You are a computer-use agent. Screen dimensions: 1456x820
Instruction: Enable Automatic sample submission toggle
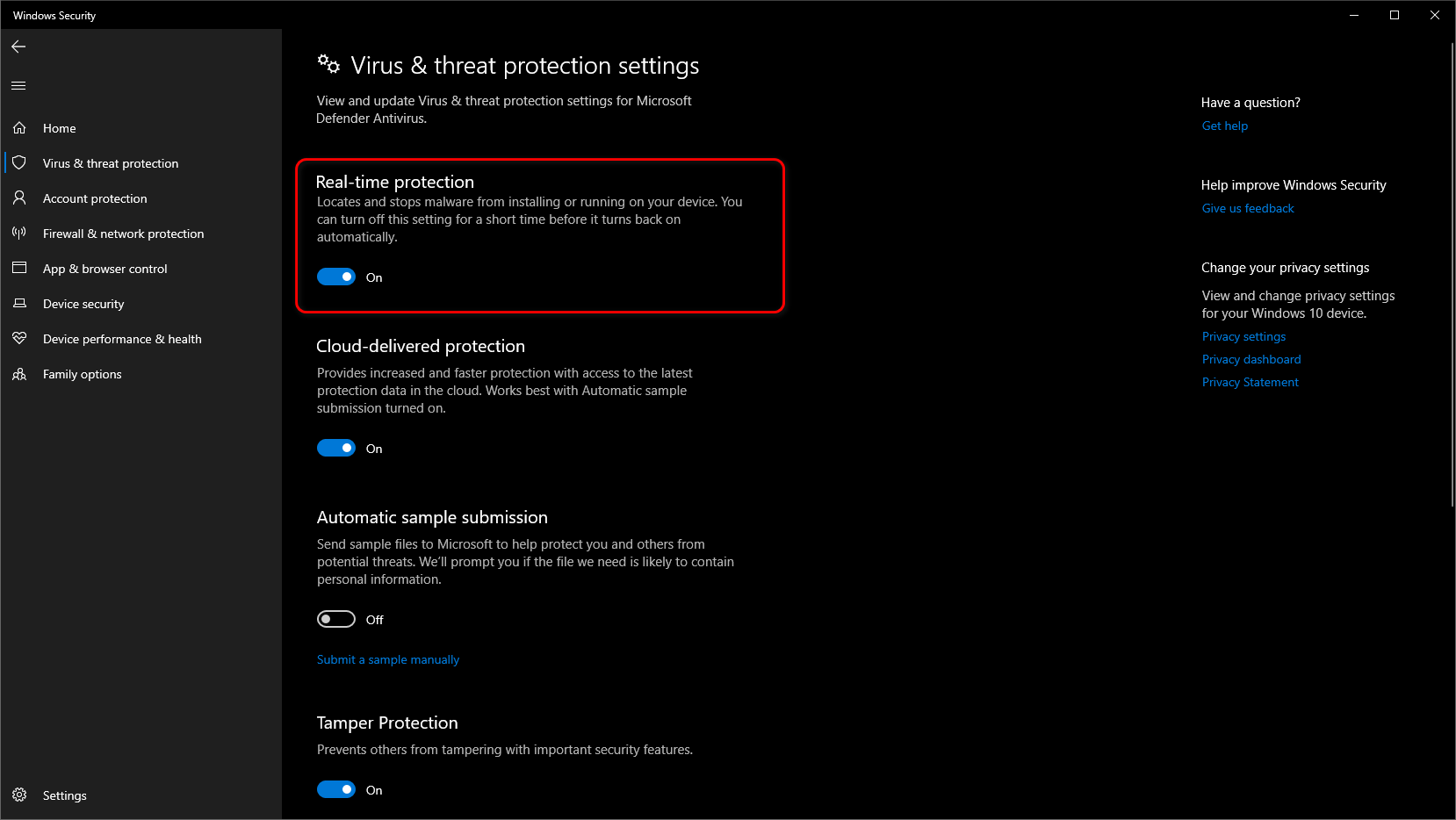point(336,620)
